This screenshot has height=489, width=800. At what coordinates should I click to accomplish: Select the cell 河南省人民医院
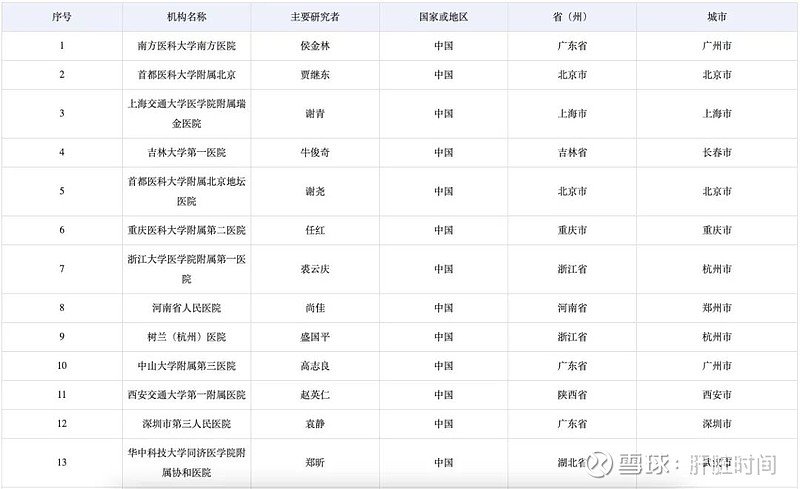pos(187,308)
